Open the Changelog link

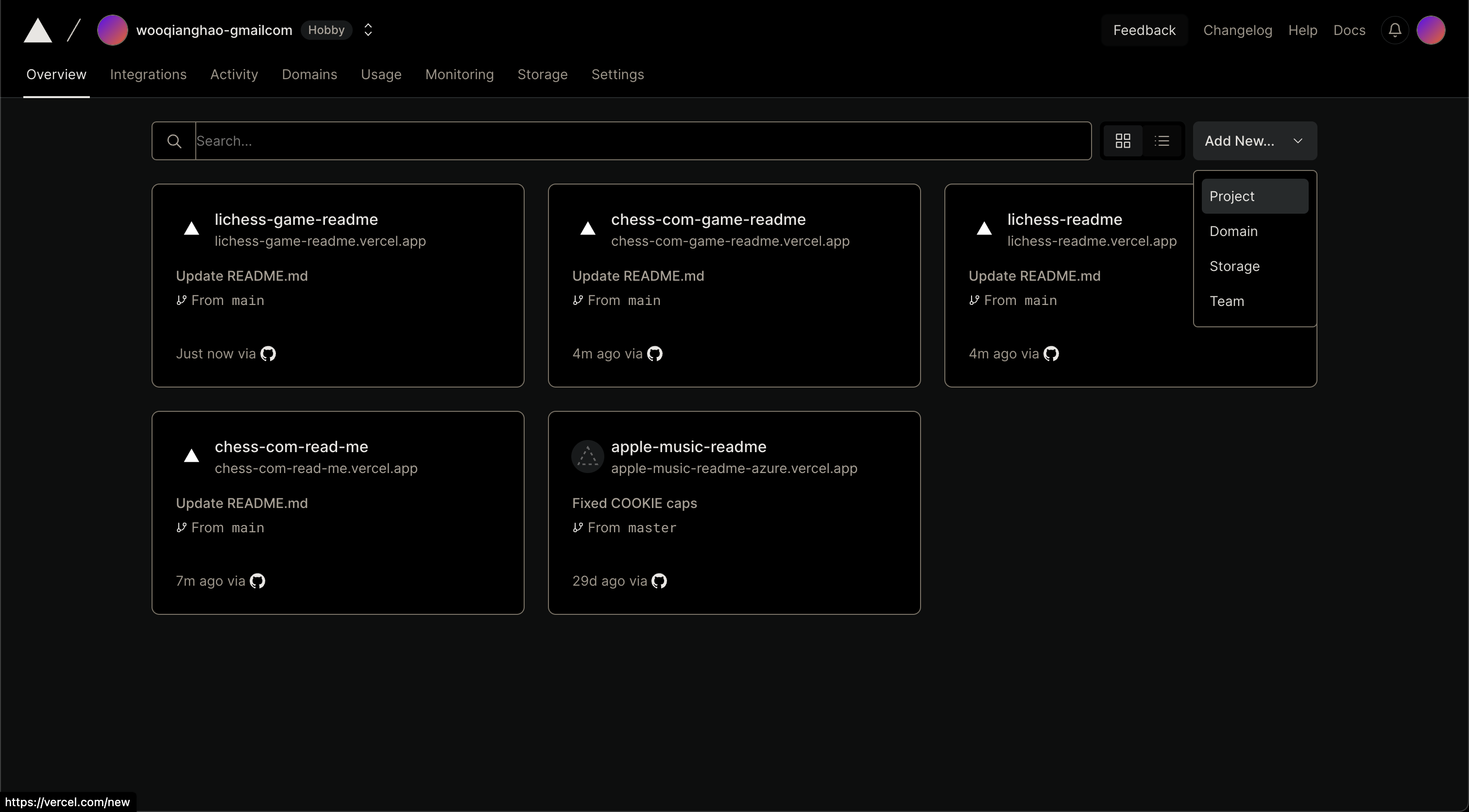1237,30
